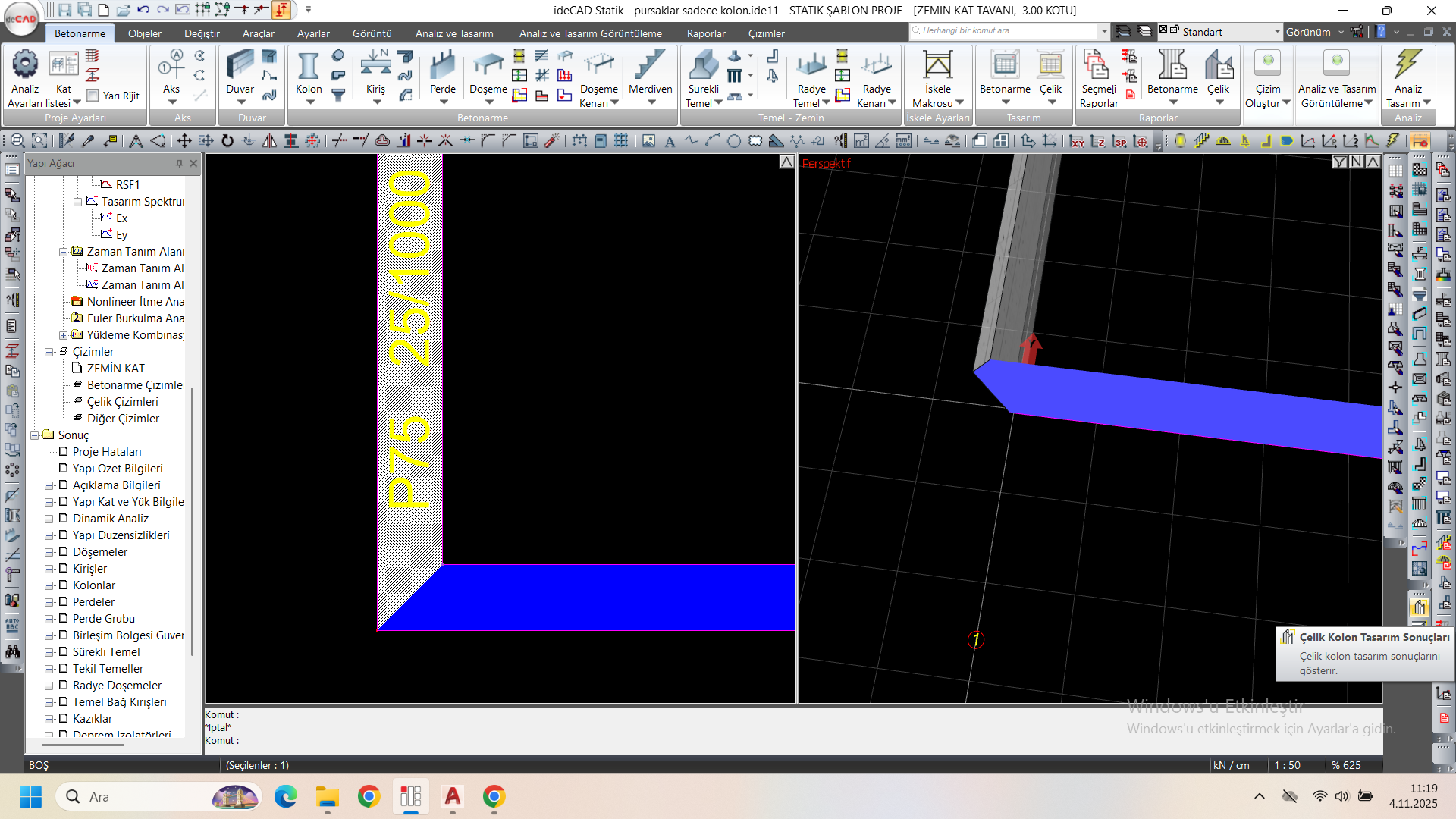Expand the Kolonlar tree node
This screenshot has width=1456, height=819.
49,585
